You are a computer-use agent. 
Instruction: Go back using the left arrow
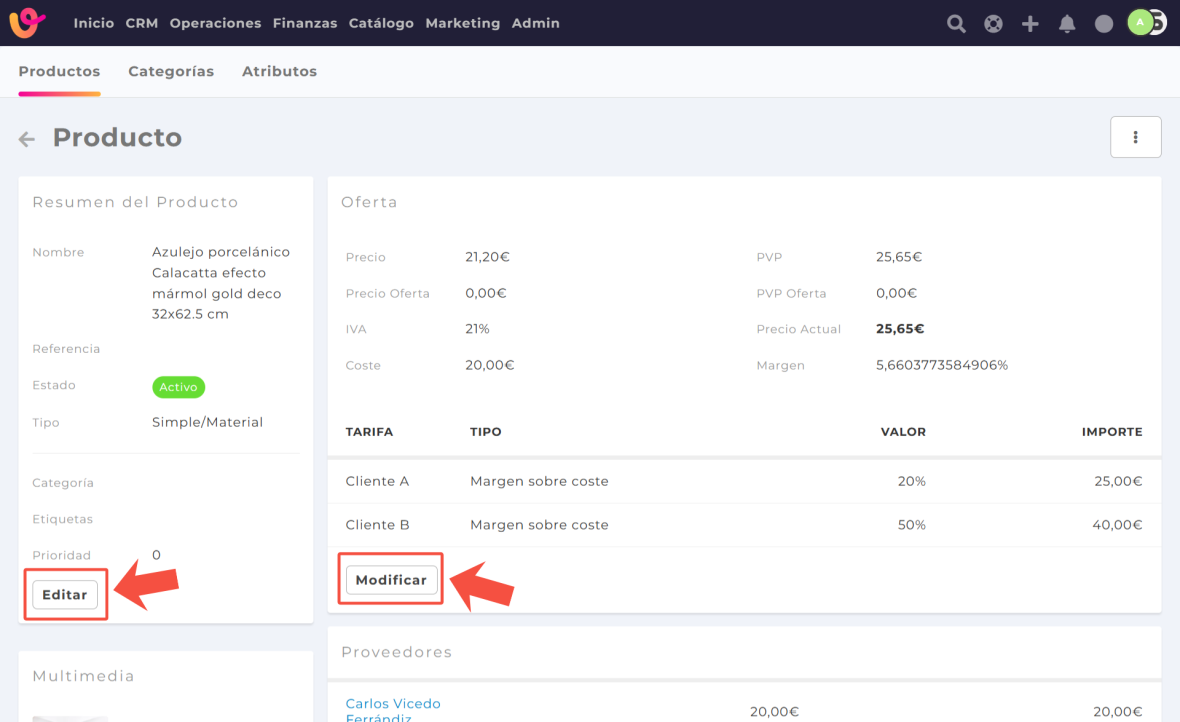[x=27, y=139]
